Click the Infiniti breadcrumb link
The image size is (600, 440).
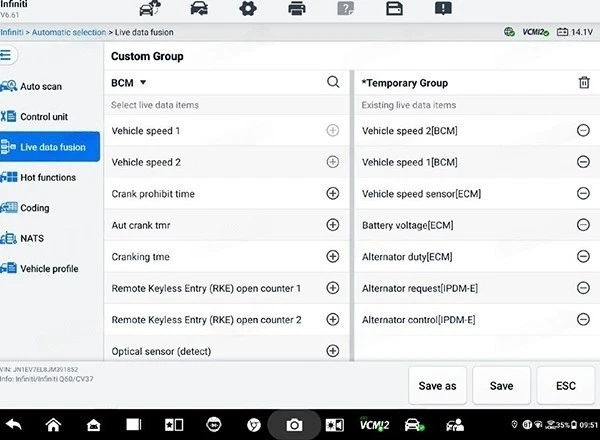(x=13, y=33)
